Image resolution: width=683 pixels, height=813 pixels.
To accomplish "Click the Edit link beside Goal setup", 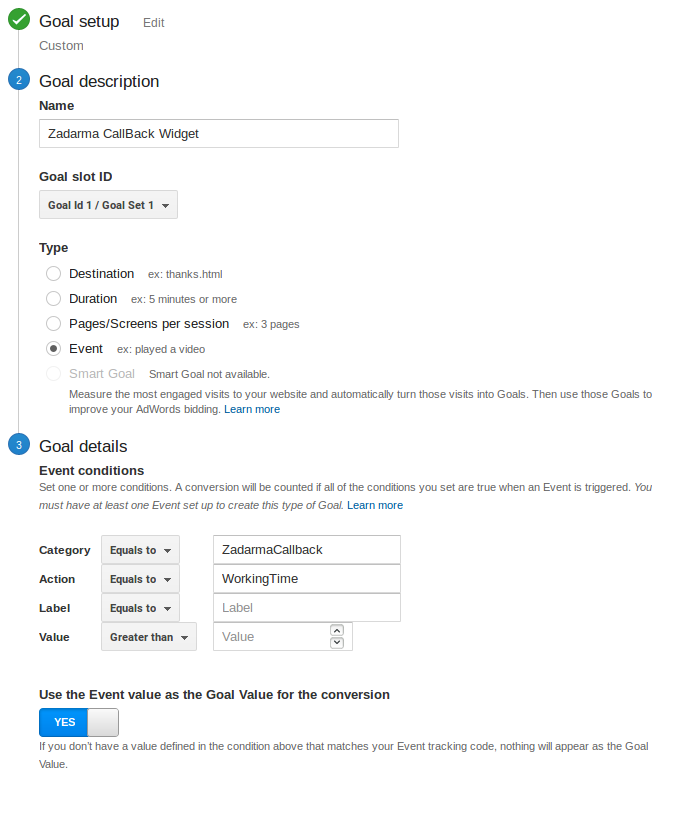I will click(x=154, y=22).
